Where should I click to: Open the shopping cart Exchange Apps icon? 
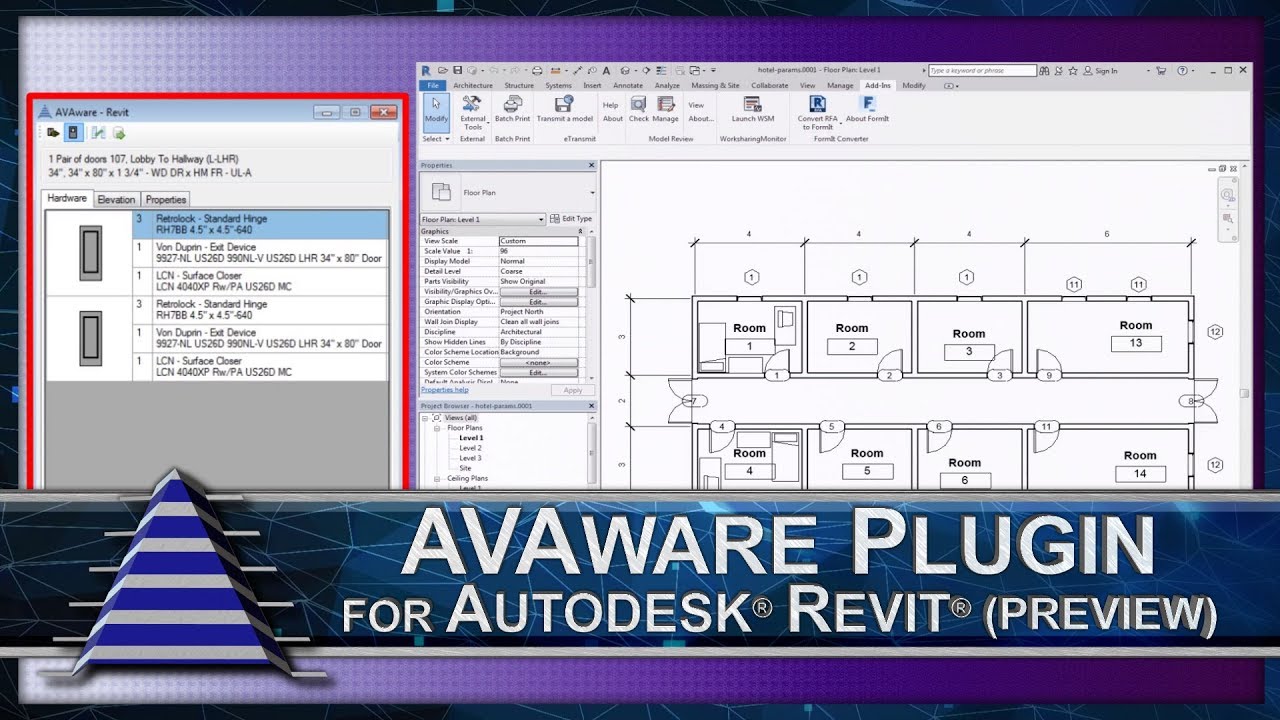(1161, 71)
